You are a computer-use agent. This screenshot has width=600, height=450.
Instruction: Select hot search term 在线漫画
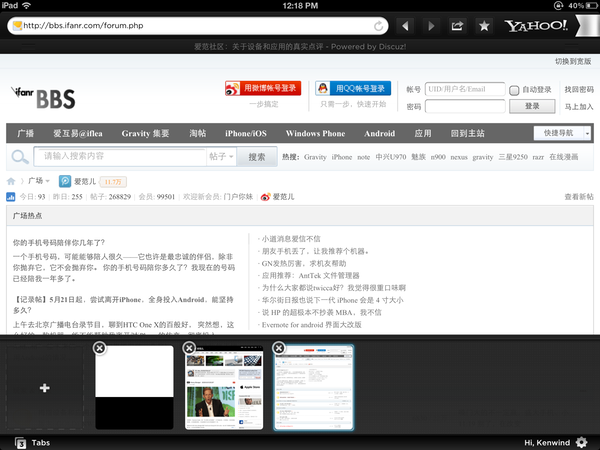tap(564, 157)
